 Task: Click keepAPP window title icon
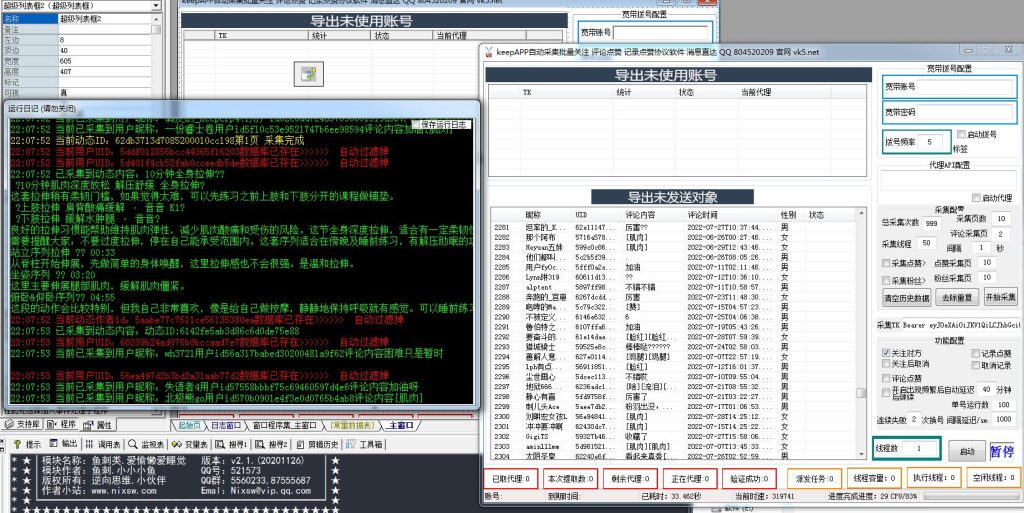coord(489,52)
